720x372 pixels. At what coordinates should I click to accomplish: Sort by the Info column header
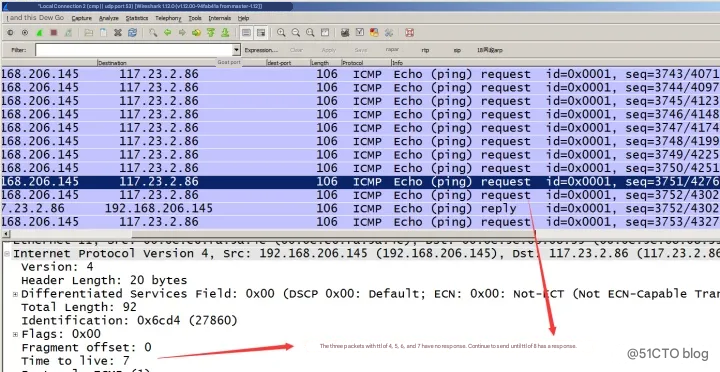[x=555, y=63]
